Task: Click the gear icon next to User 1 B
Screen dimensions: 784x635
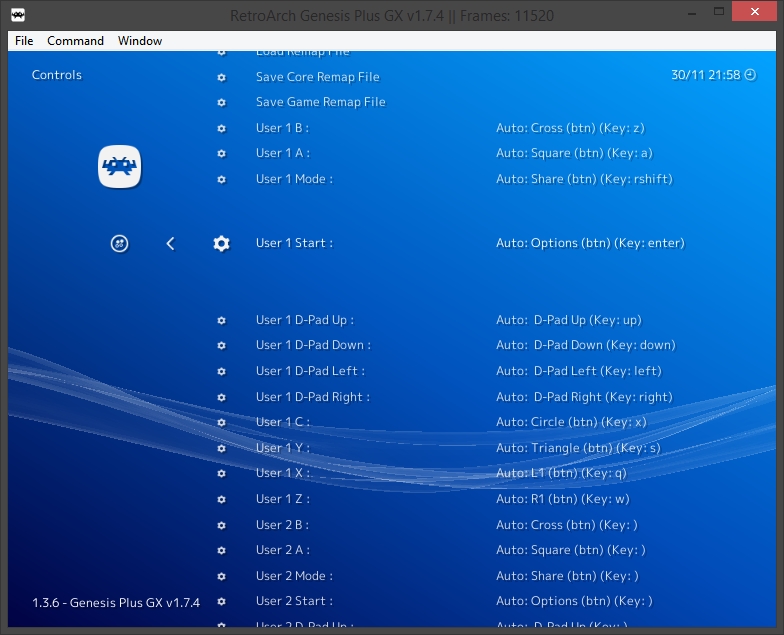Action: 222,128
